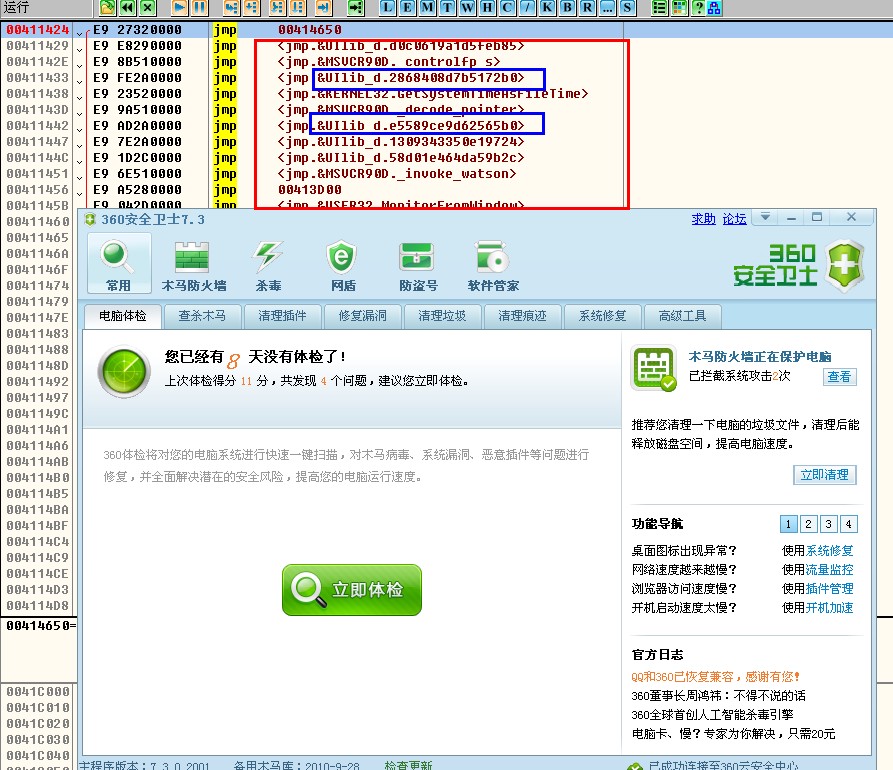Open 防盗号 account protection section
Image resolution: width=893 pixels, height=770 pixels.
click(x=418, y=265)
